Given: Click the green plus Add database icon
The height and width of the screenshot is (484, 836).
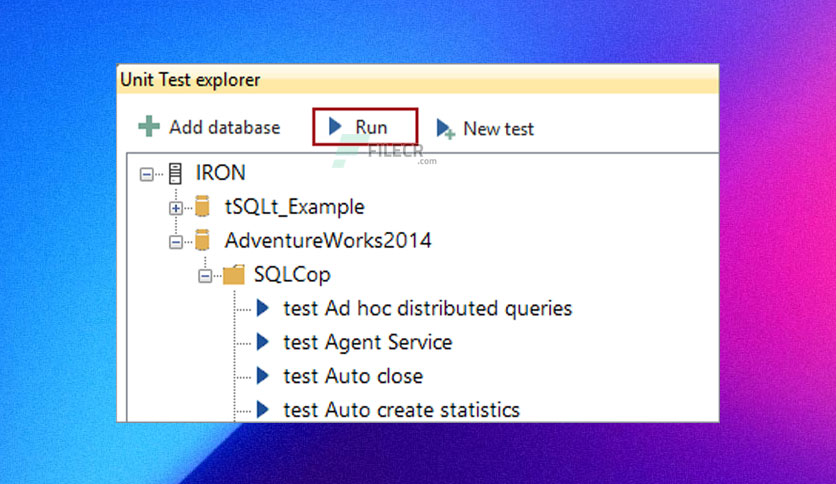Looking at the screenshot, I should click(x=149, y=126).
